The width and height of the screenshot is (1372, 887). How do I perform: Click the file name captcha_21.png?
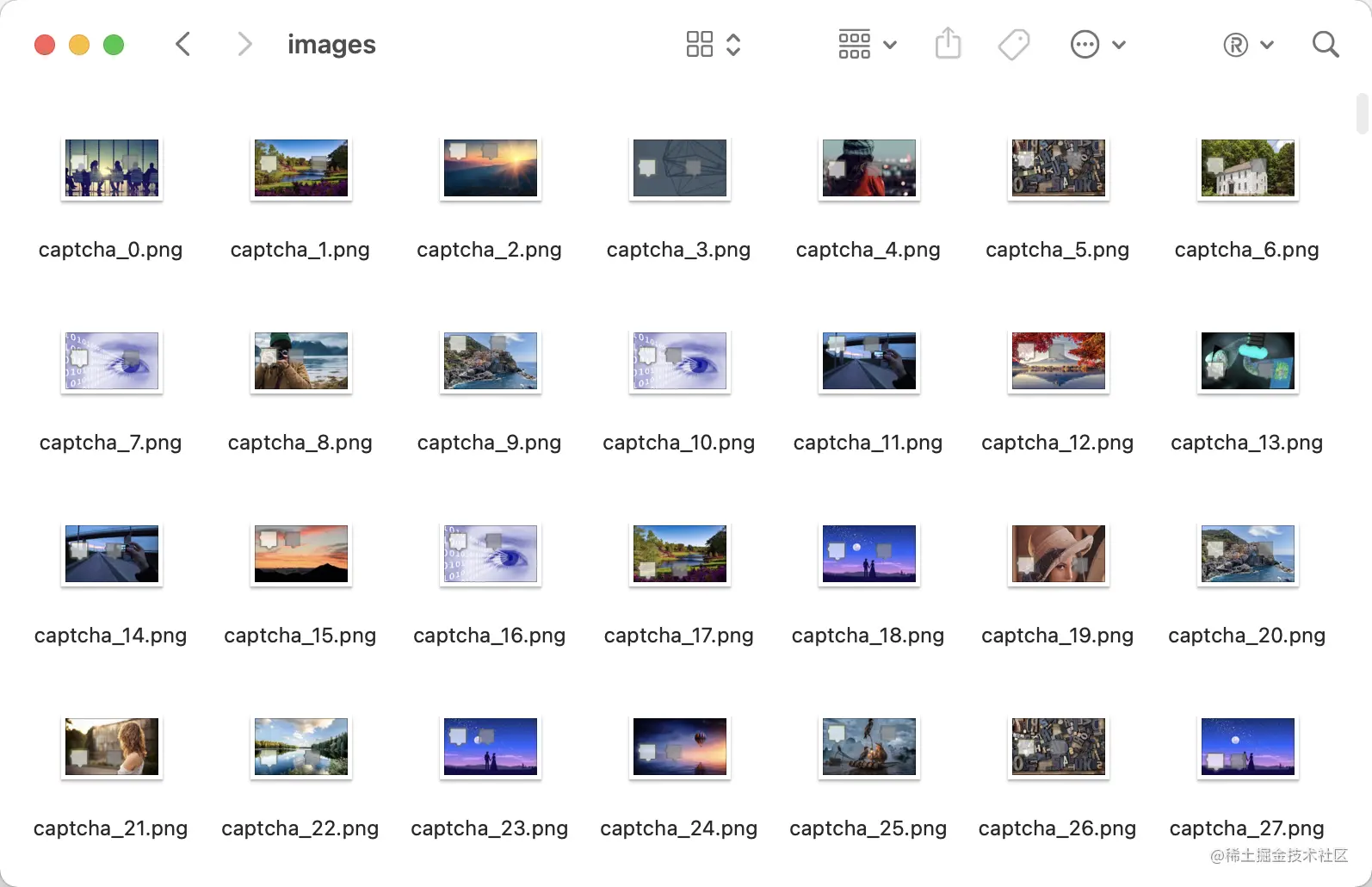coord(111,828)
